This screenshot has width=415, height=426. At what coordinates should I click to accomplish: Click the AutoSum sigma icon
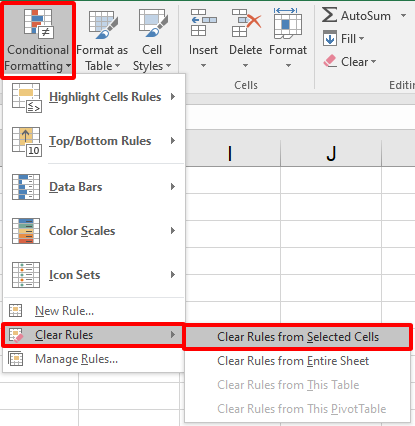coord(329,15)
